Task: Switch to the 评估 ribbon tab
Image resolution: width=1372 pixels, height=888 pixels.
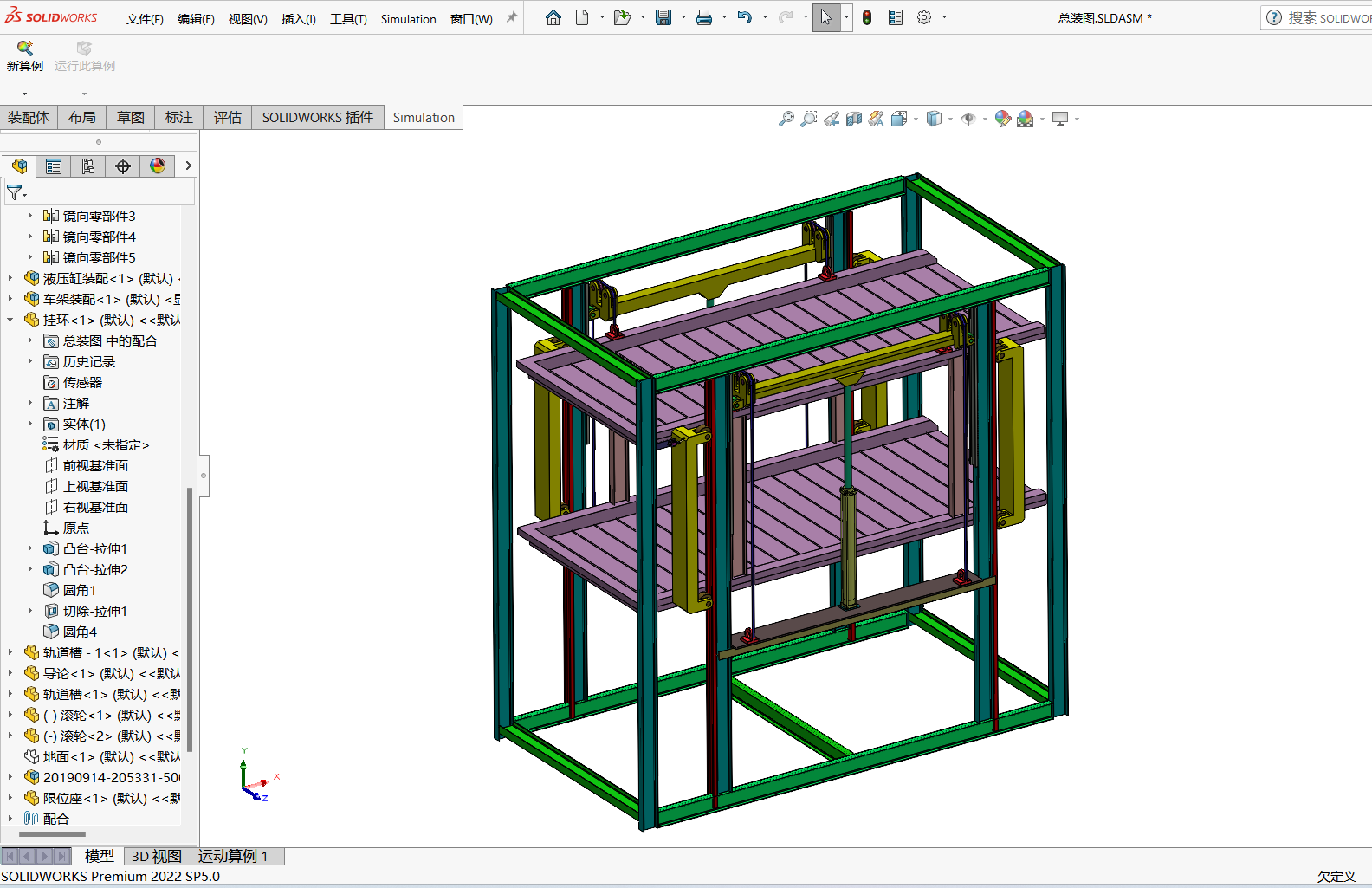Action: click(228, 118)
